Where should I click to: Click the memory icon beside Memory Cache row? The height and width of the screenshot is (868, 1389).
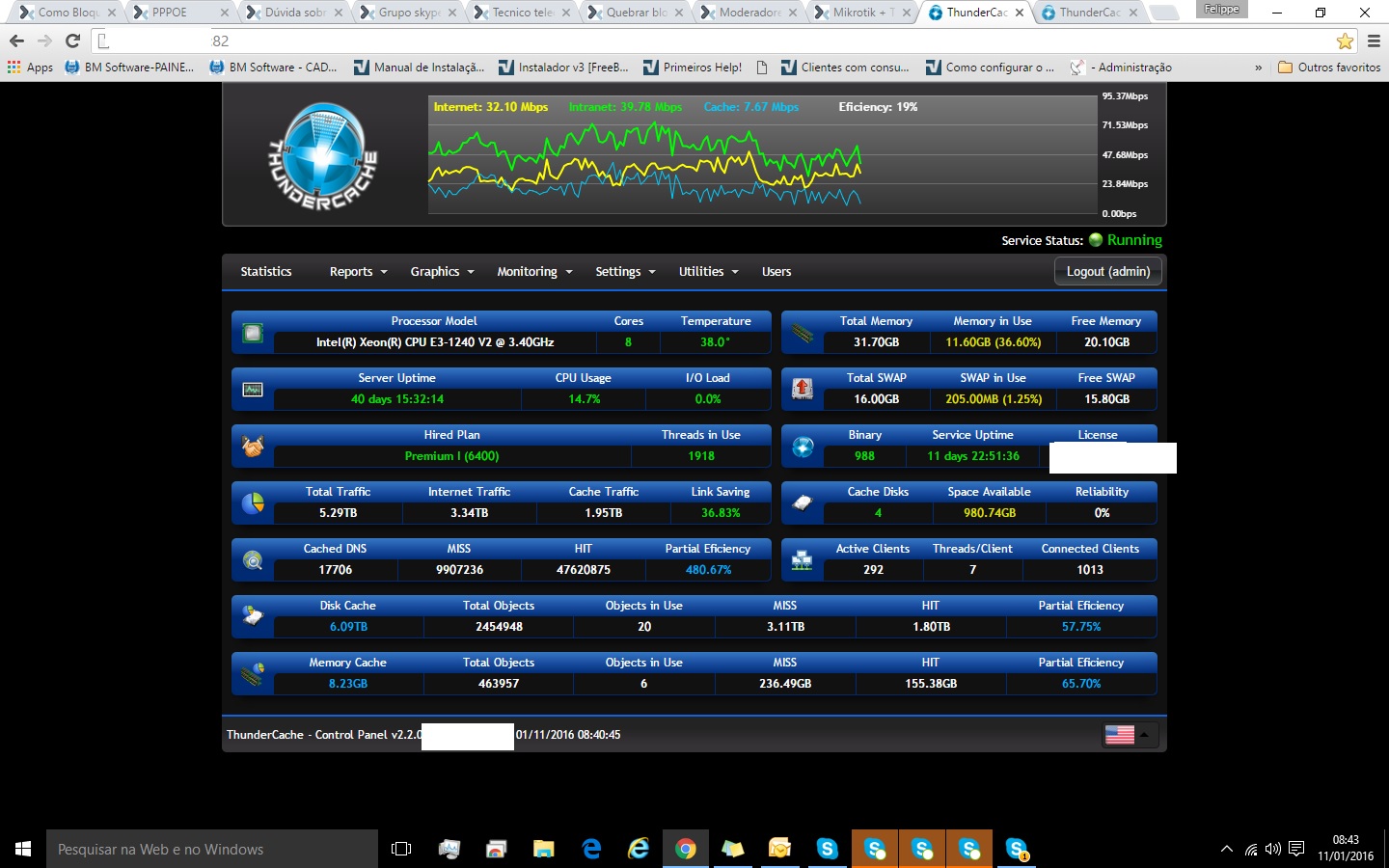coord(253,673)
